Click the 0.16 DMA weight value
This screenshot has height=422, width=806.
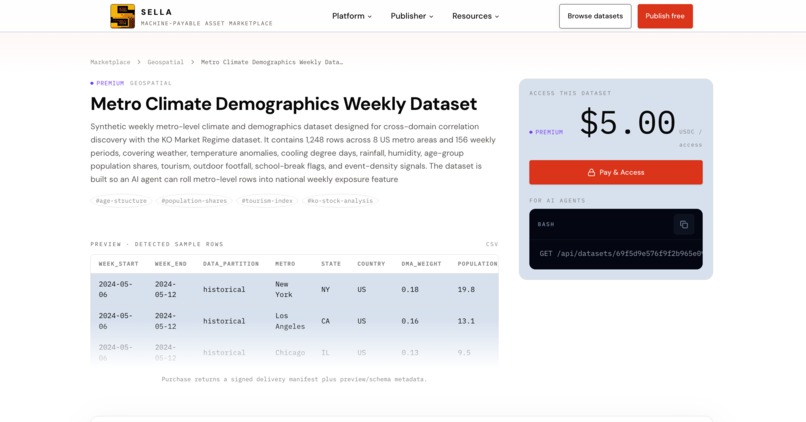click(x=410, y=321)
